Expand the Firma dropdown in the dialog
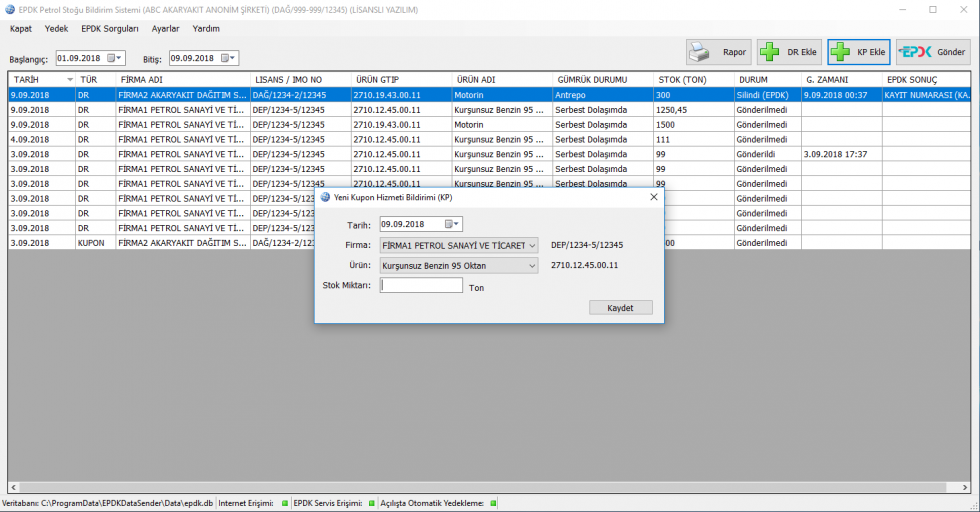 531,245
